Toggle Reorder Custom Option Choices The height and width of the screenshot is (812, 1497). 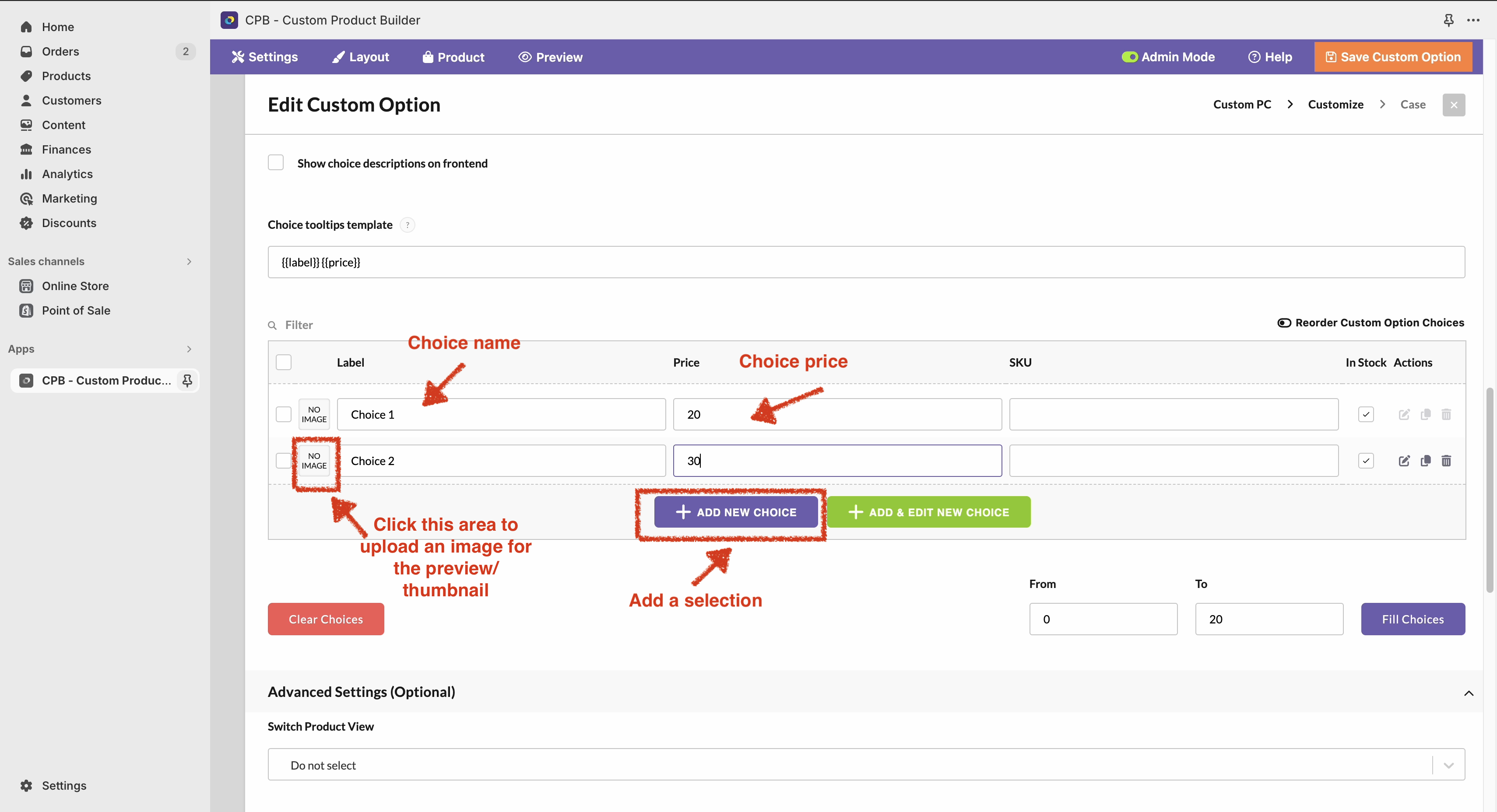coord(1284,322)
